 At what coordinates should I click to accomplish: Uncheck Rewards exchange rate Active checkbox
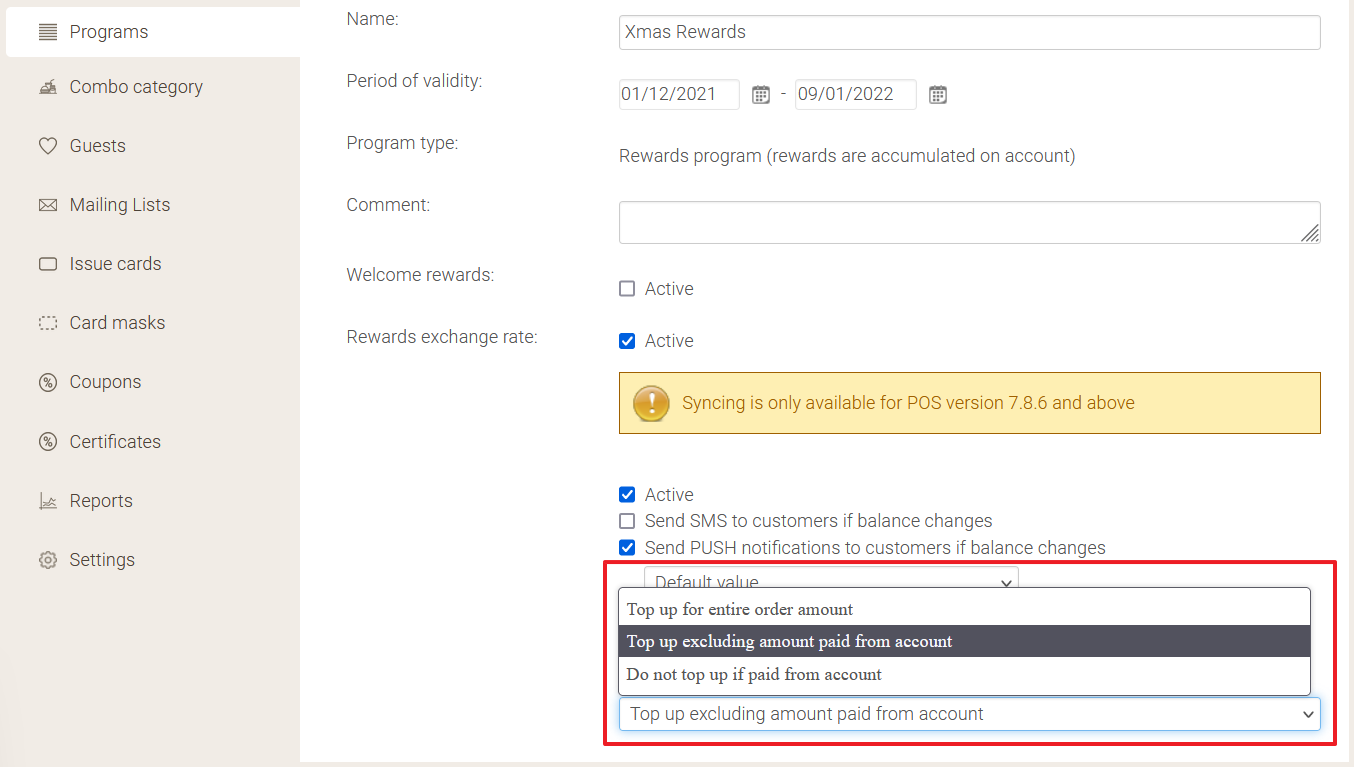[x=627, y=341]
